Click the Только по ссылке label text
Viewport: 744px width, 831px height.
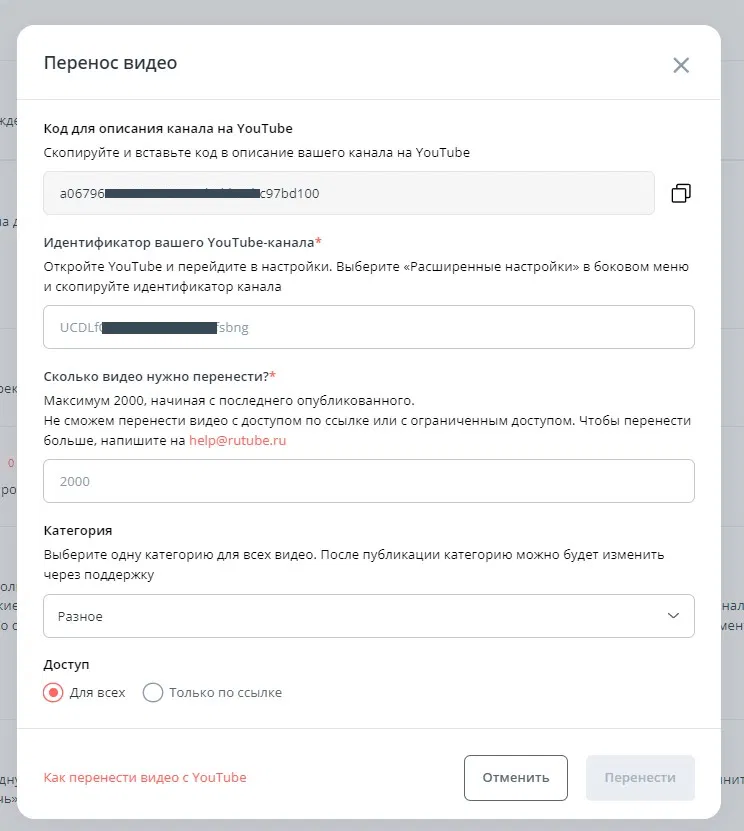(x=225, y=692)
